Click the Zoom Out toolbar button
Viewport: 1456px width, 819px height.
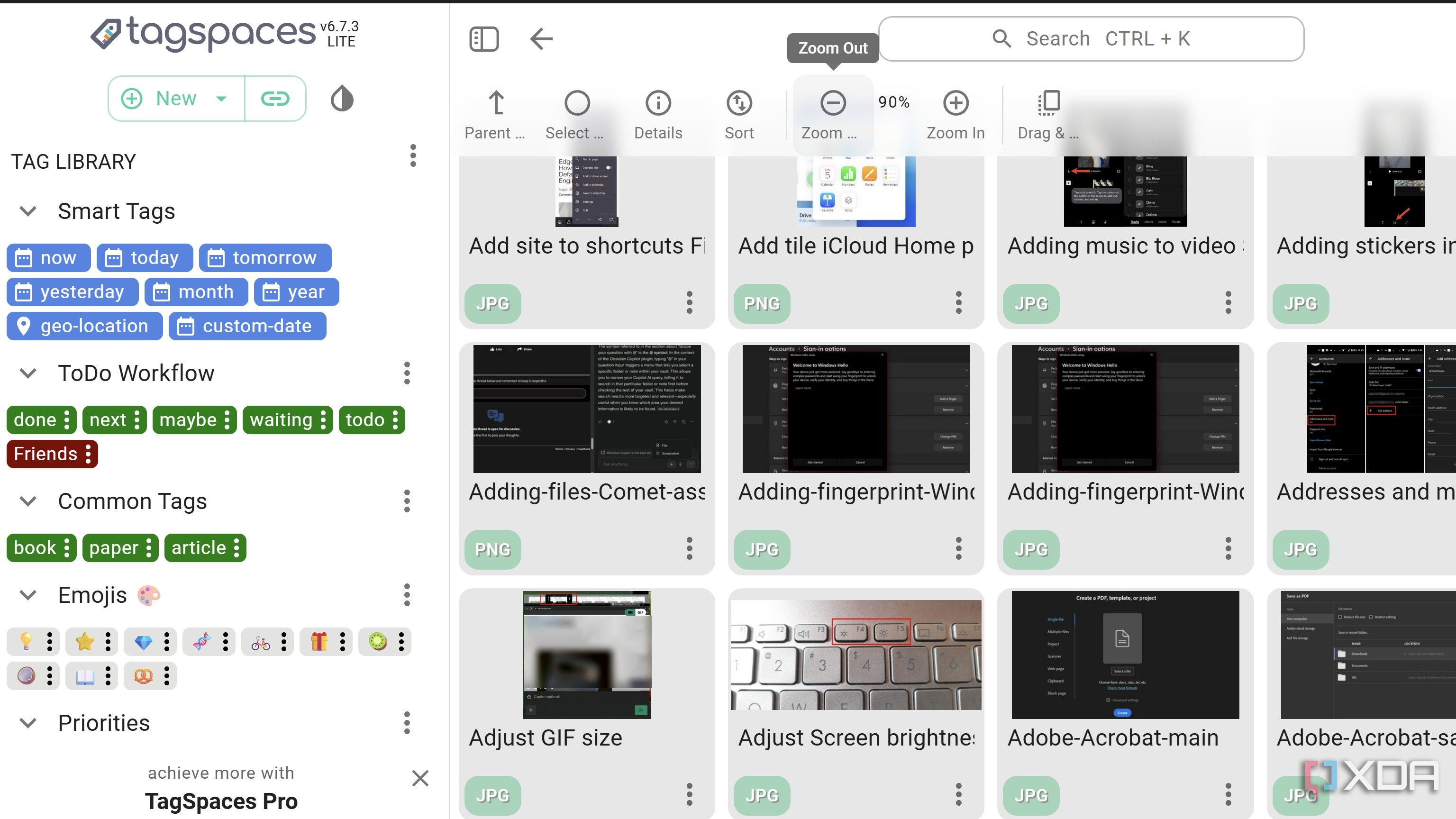coord(833,115)
